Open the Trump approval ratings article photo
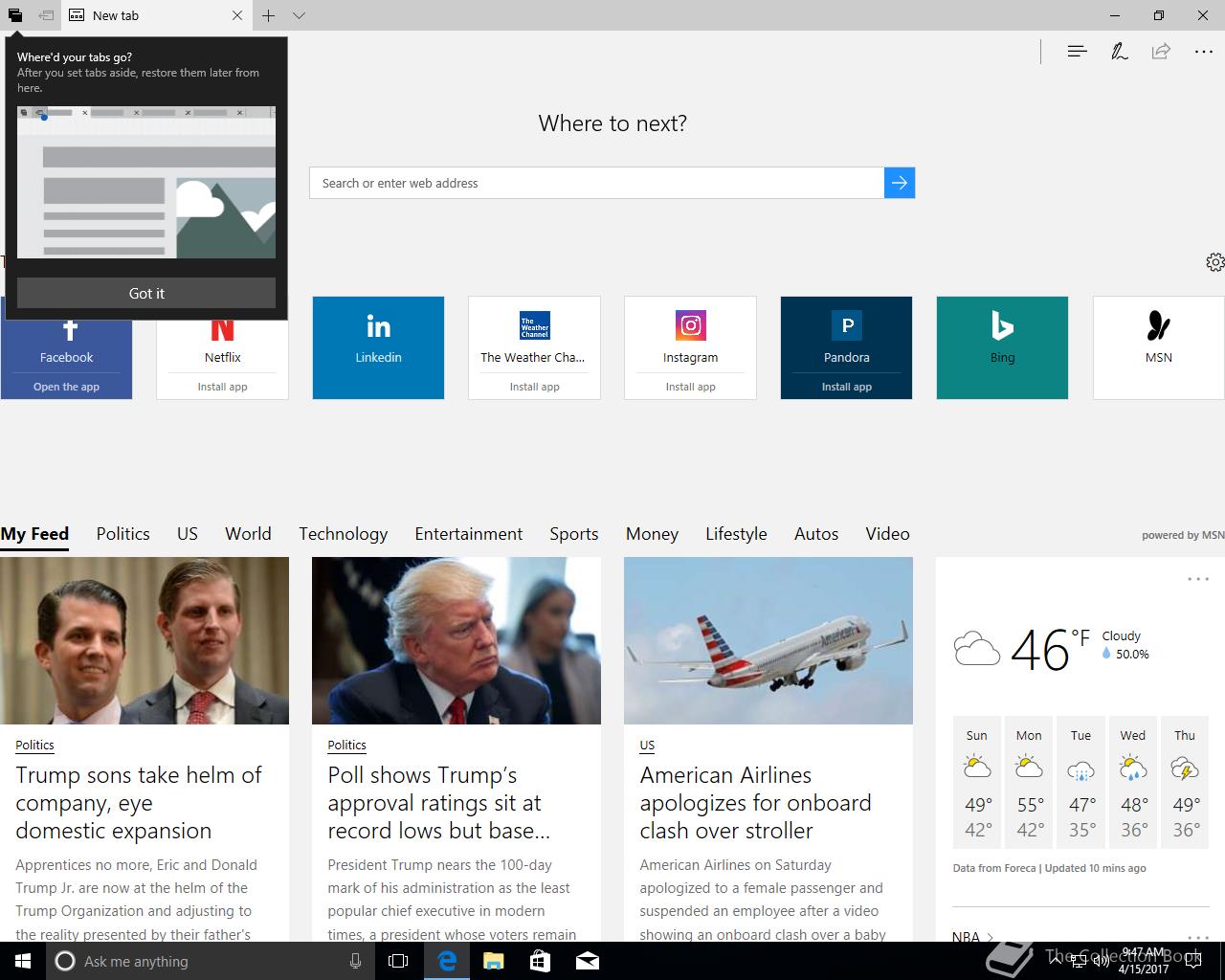 point(457,640)
